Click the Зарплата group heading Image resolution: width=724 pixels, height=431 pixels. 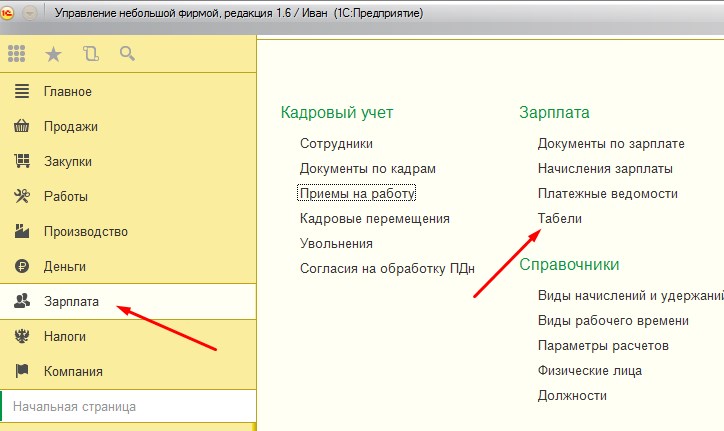click(x=554, y=112)
